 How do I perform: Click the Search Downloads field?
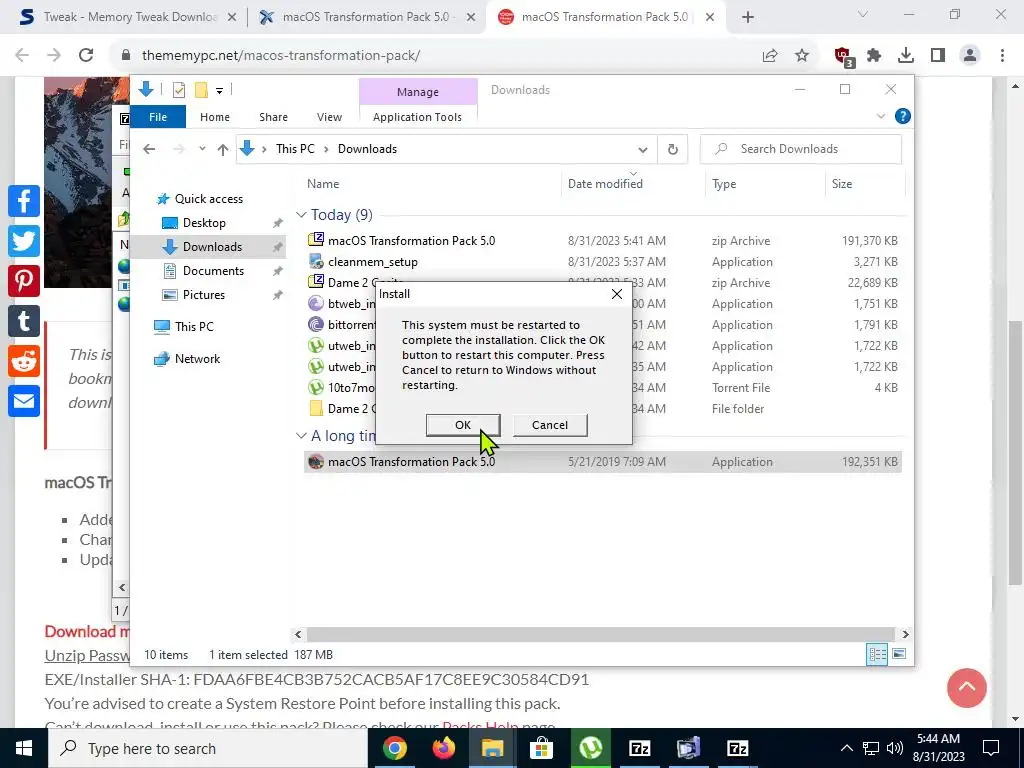click(801, 149)
